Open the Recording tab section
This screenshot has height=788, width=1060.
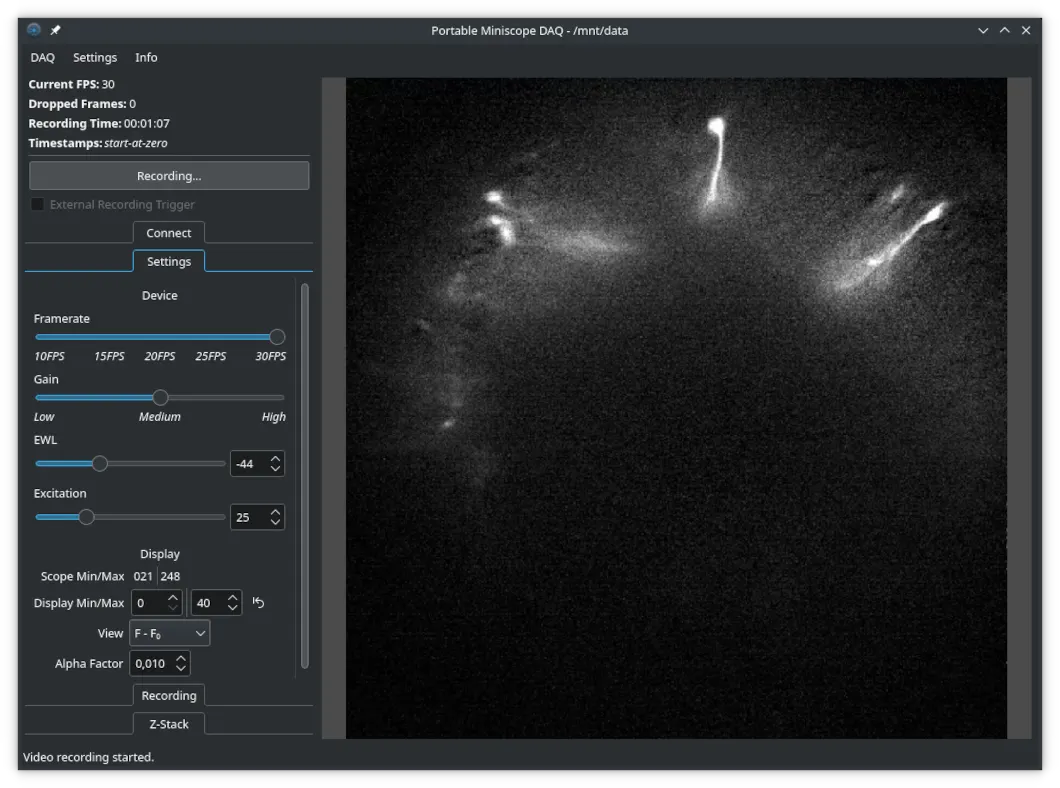point(169,695)
